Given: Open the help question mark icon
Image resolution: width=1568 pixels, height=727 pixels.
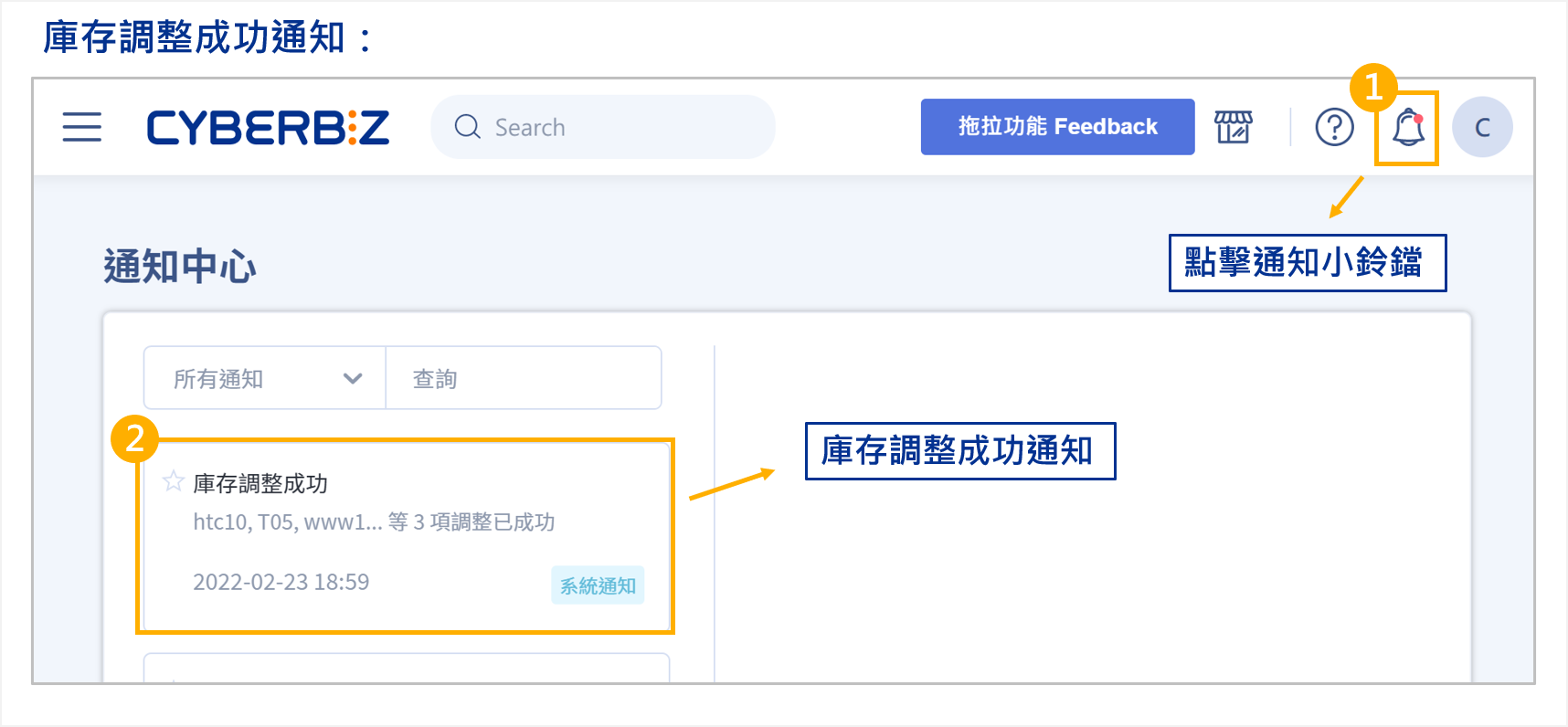Looking at the screenshot, I should point(1334,127).
